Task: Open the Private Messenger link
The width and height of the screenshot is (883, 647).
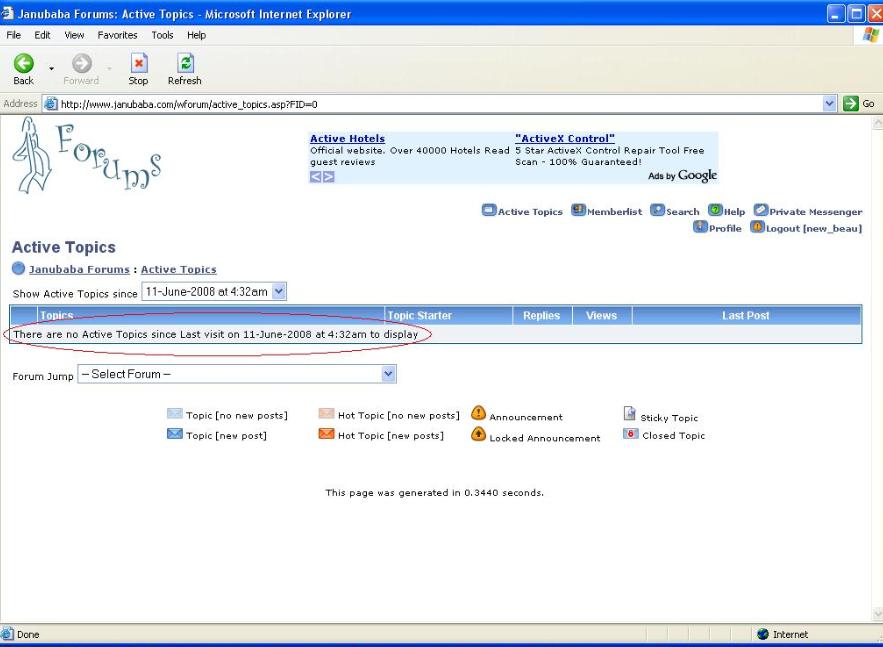Action: coord(816,212)
